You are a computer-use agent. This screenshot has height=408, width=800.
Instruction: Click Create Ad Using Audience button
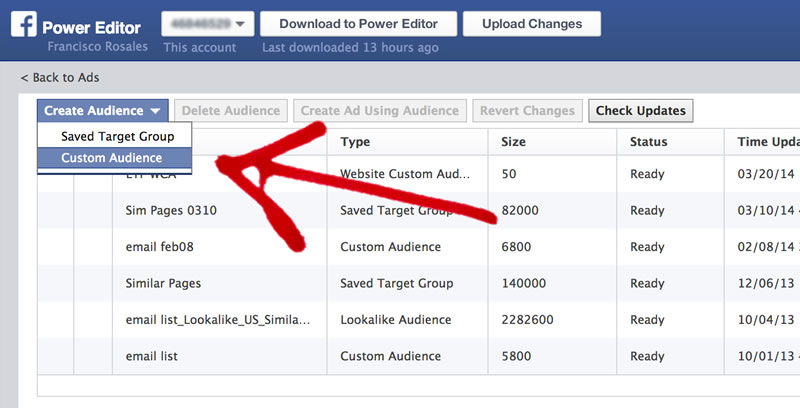coord(380,111)
